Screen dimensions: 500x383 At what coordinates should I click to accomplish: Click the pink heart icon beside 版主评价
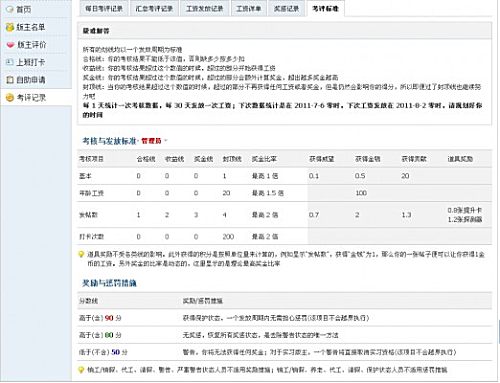coord(10,45)
